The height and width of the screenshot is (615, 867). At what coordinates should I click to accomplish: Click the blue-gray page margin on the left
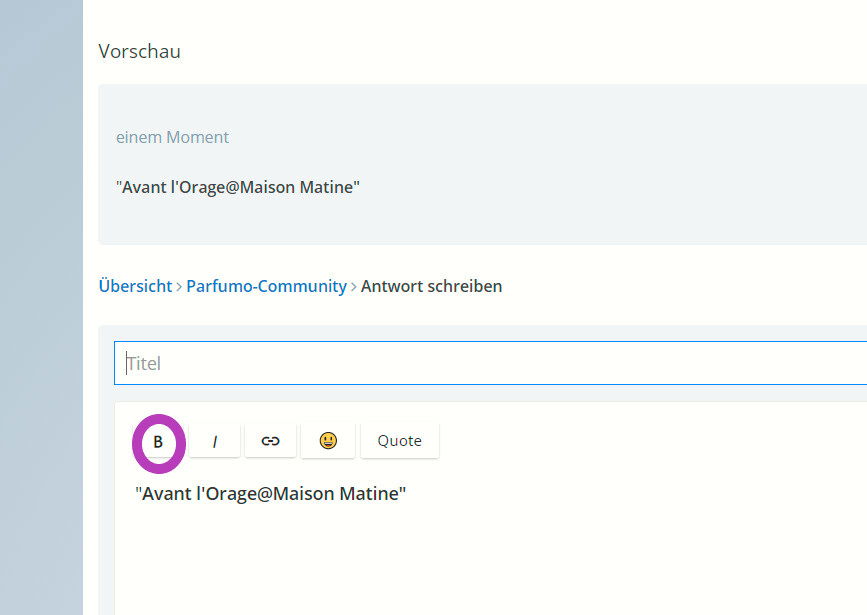pos(41,308)
